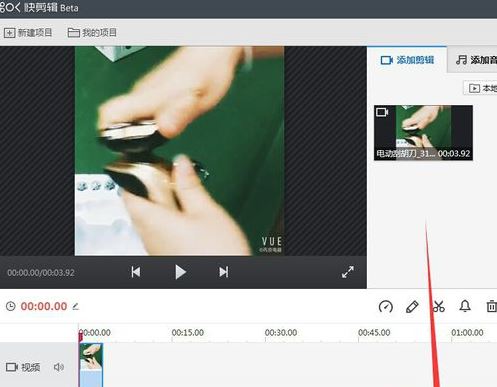497x387 pixels.
Task: Click the play button under preview
Action: [180, 272]
